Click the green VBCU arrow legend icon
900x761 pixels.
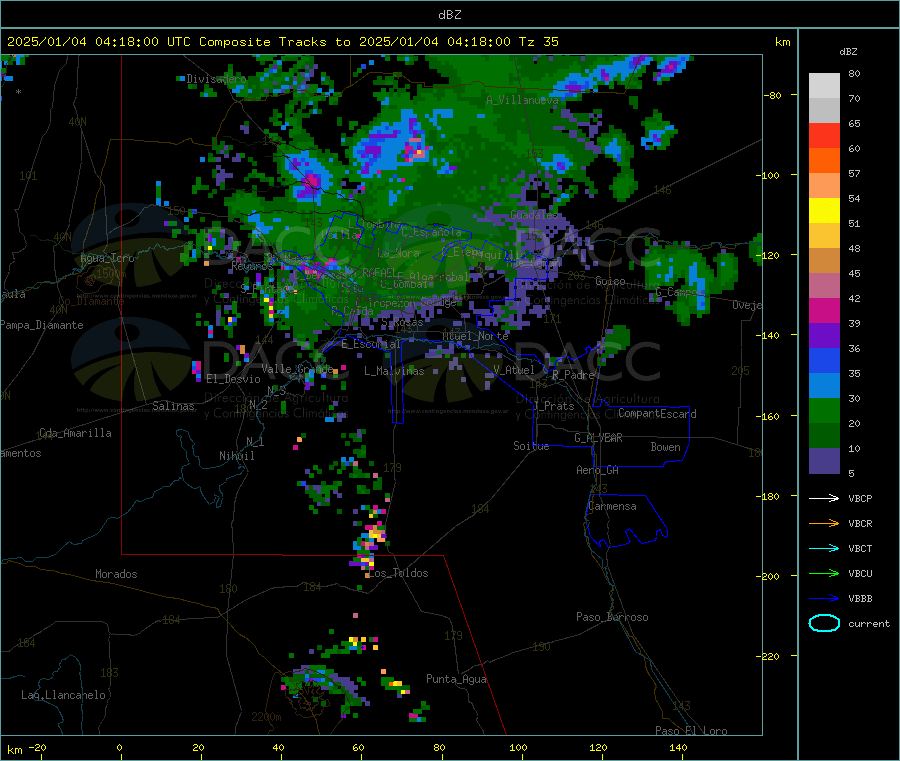pyautogui.click(x=824, y=573)
